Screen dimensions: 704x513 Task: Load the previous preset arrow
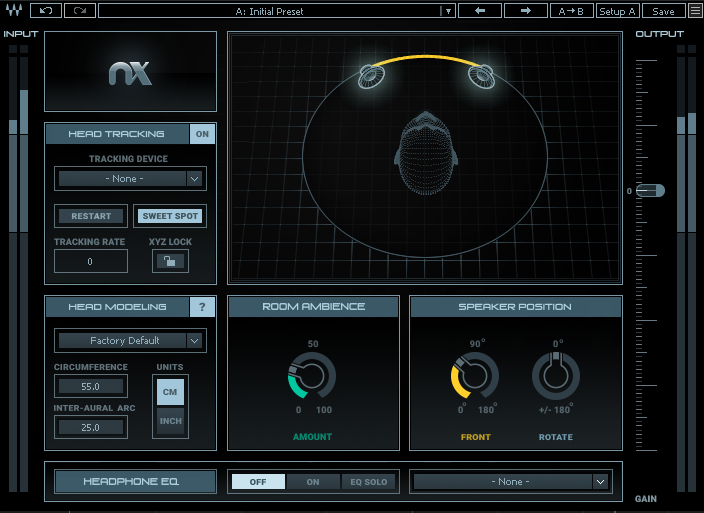(x=480, y=11)
